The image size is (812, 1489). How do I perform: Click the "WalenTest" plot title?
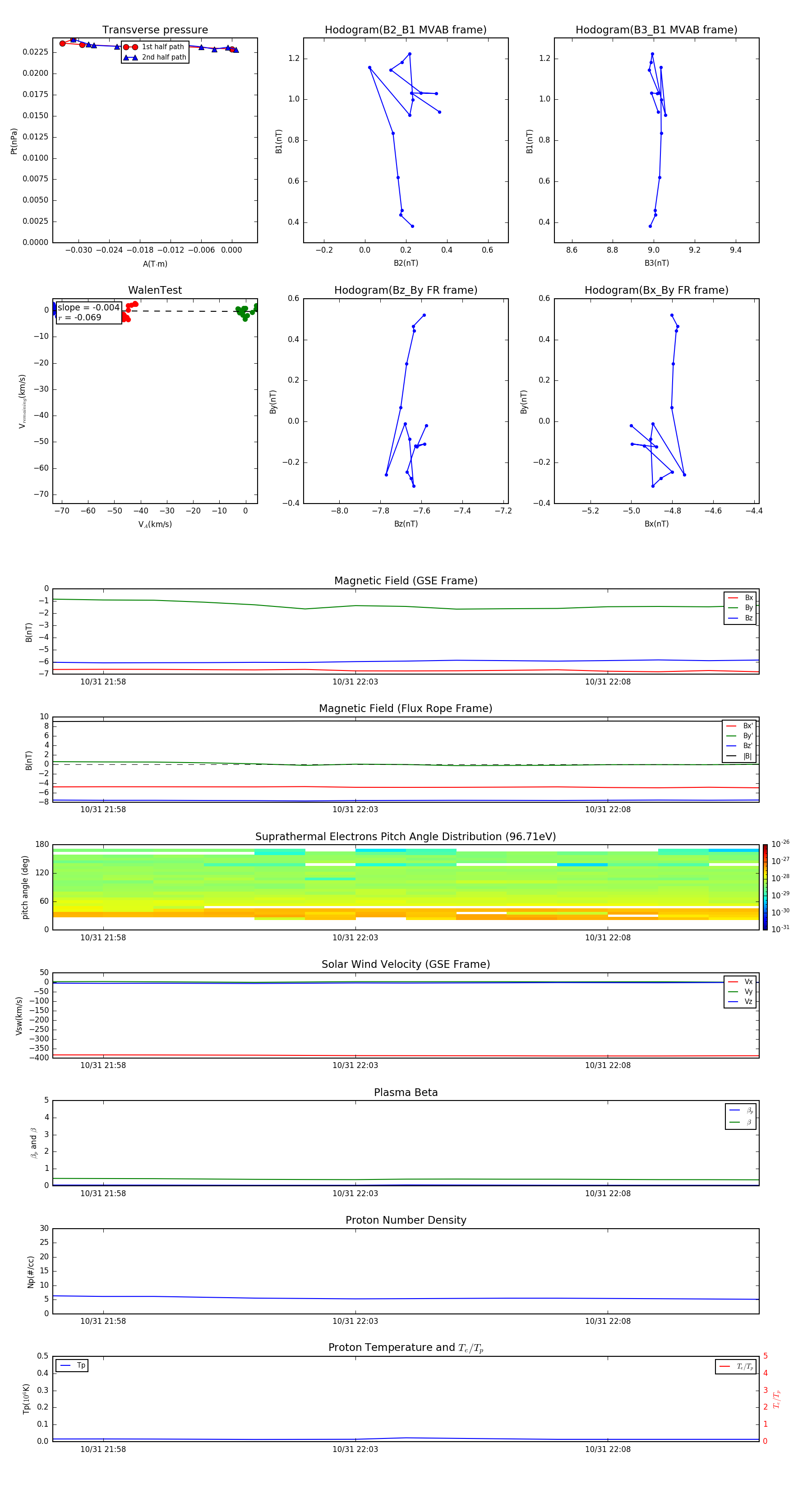pyautogui.click(x=155, y=290)
